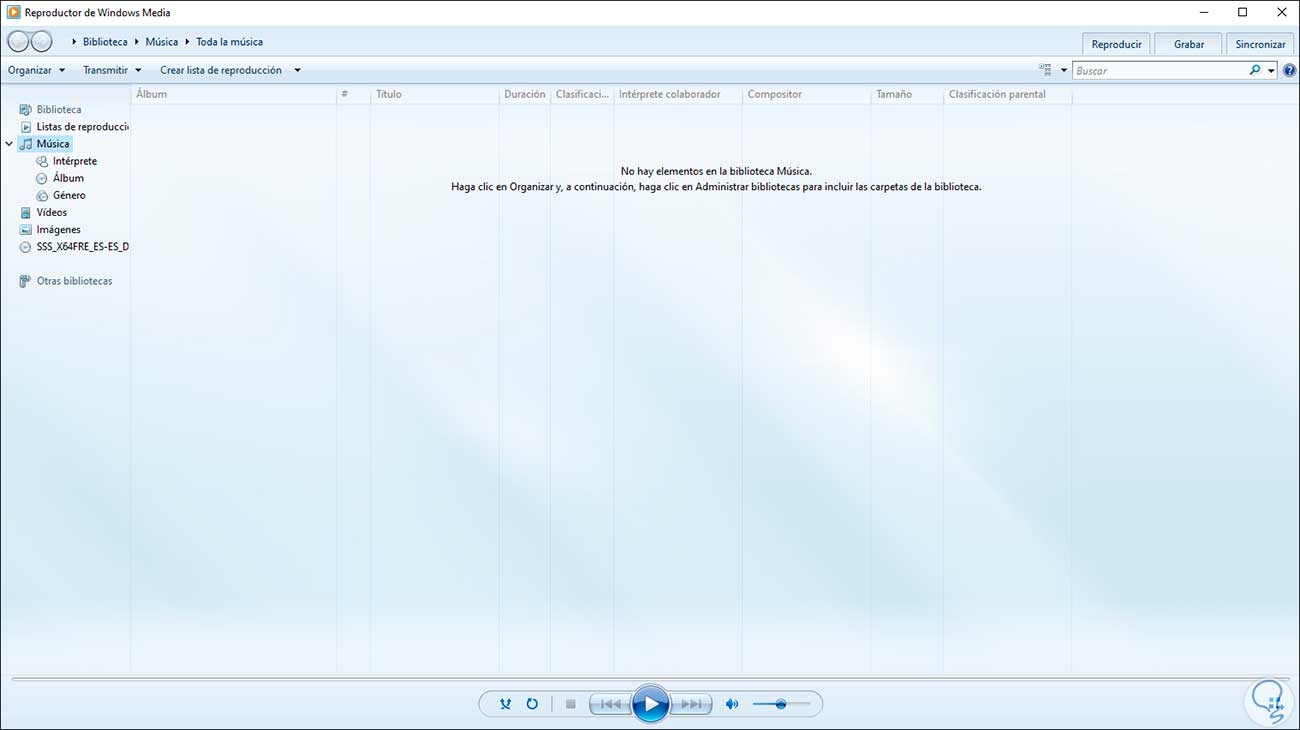Go forward with the right navigation arrow

[x=41, y=41]
